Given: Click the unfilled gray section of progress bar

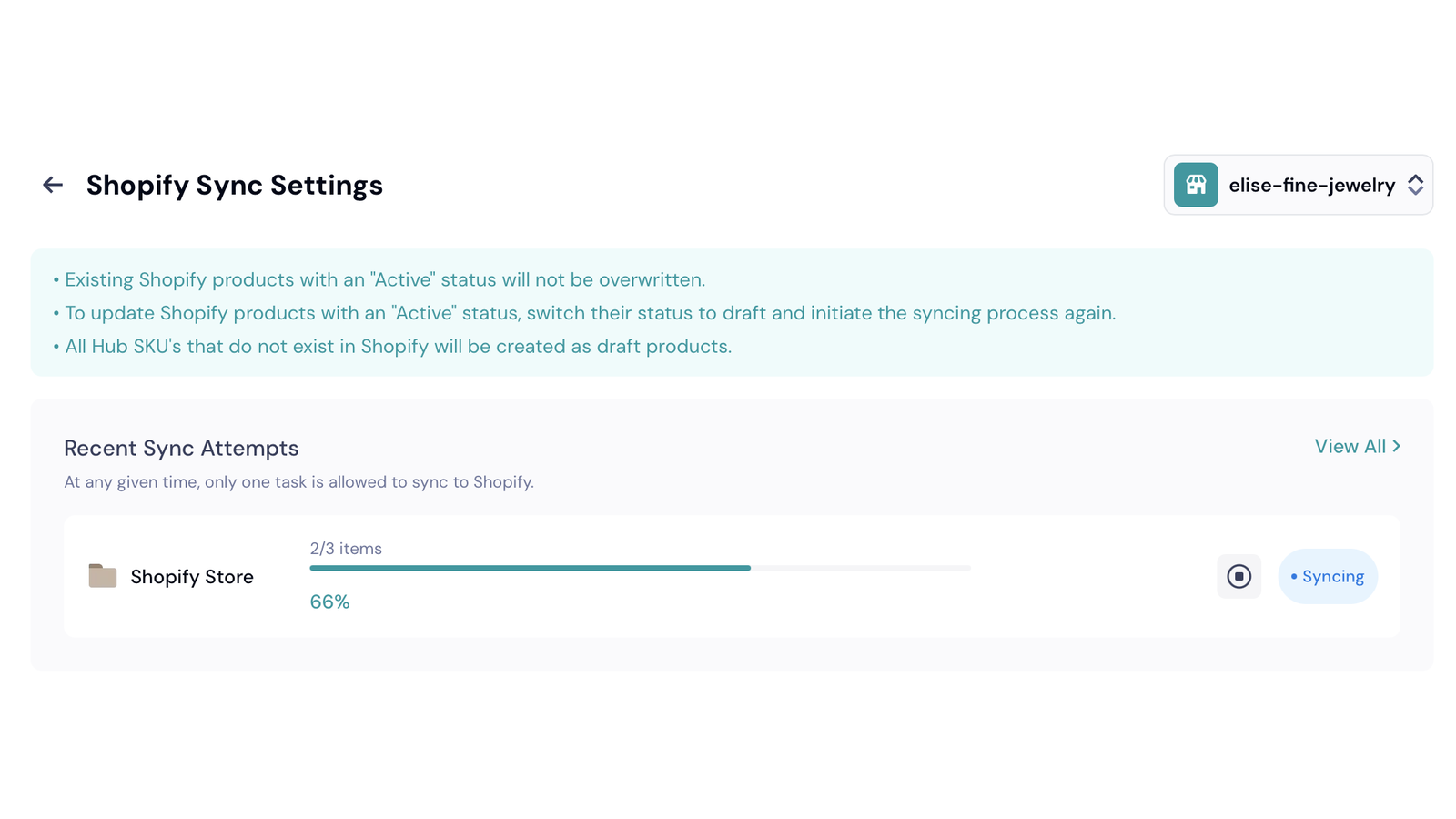Looking at the screenshot, I should coord(861,568).
